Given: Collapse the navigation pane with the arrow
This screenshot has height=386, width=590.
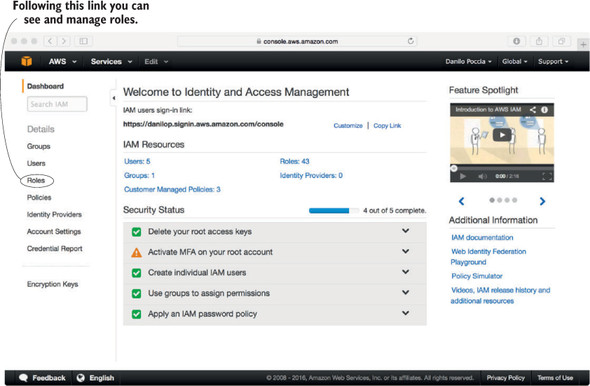Looking at the screenshot, I should [x=114, y=98].
